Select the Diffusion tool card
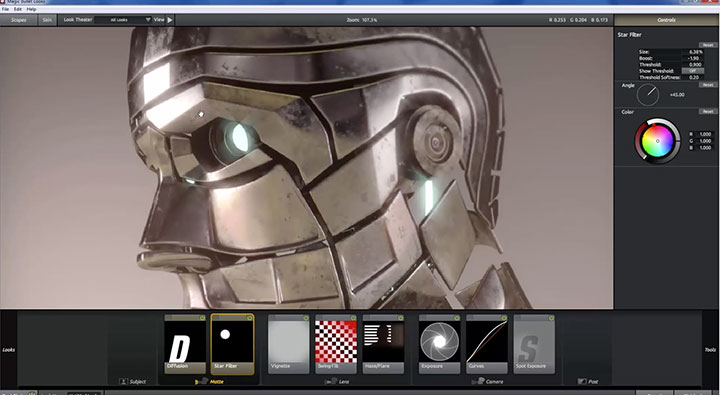 185,344
